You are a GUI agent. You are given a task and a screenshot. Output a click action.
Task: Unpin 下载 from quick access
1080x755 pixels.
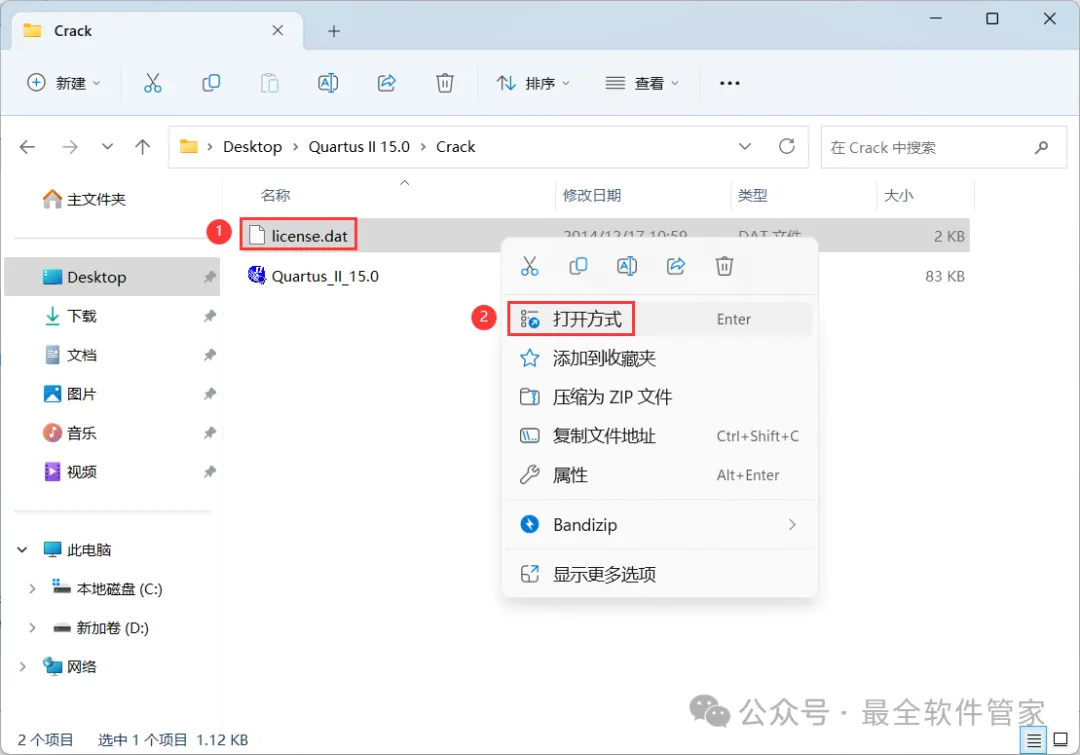pos(209,316)
